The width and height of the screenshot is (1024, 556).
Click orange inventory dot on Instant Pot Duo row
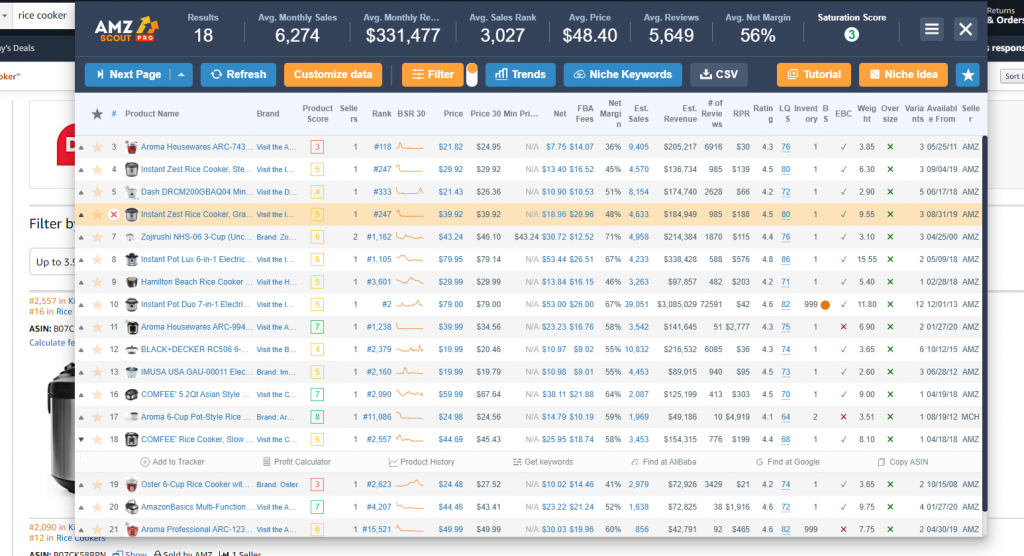(x=825, y=305)
